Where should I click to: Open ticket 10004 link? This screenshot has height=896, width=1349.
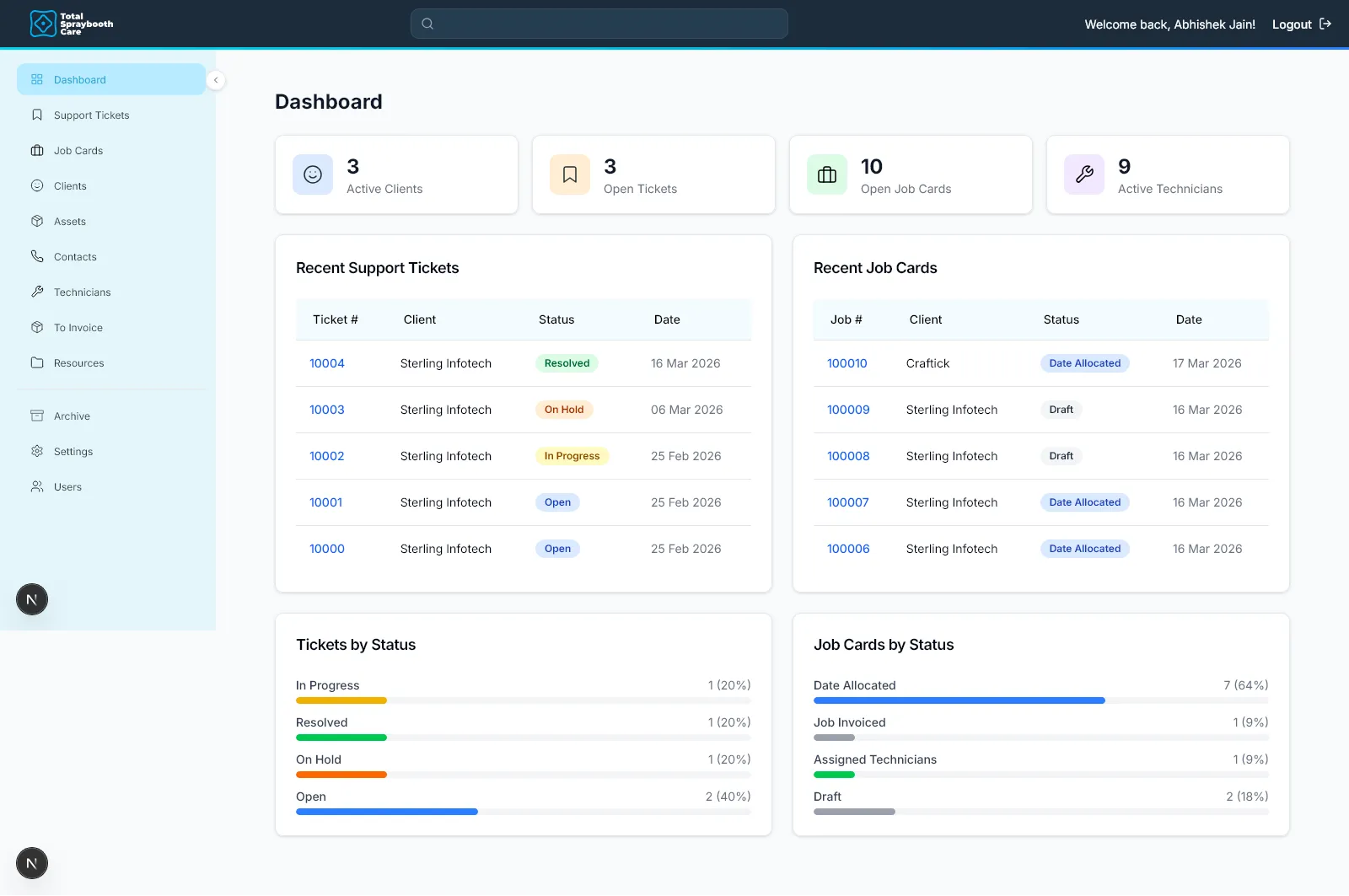point(327,363)
